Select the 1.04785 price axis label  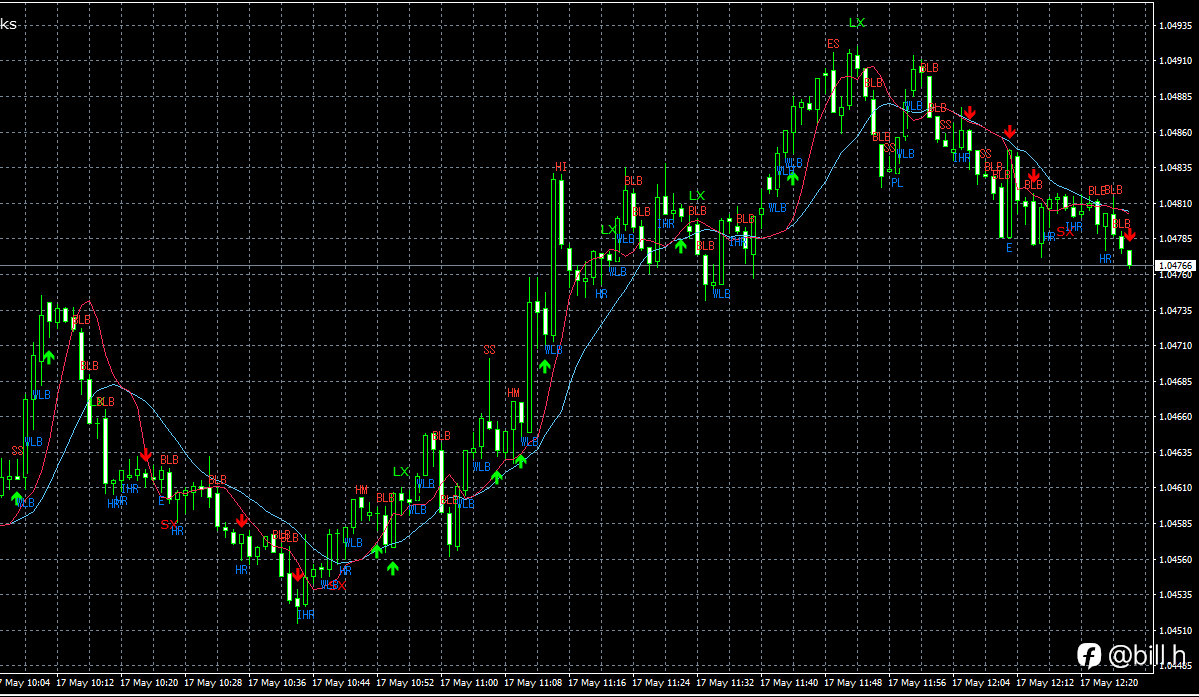(x=1176, y=238)
